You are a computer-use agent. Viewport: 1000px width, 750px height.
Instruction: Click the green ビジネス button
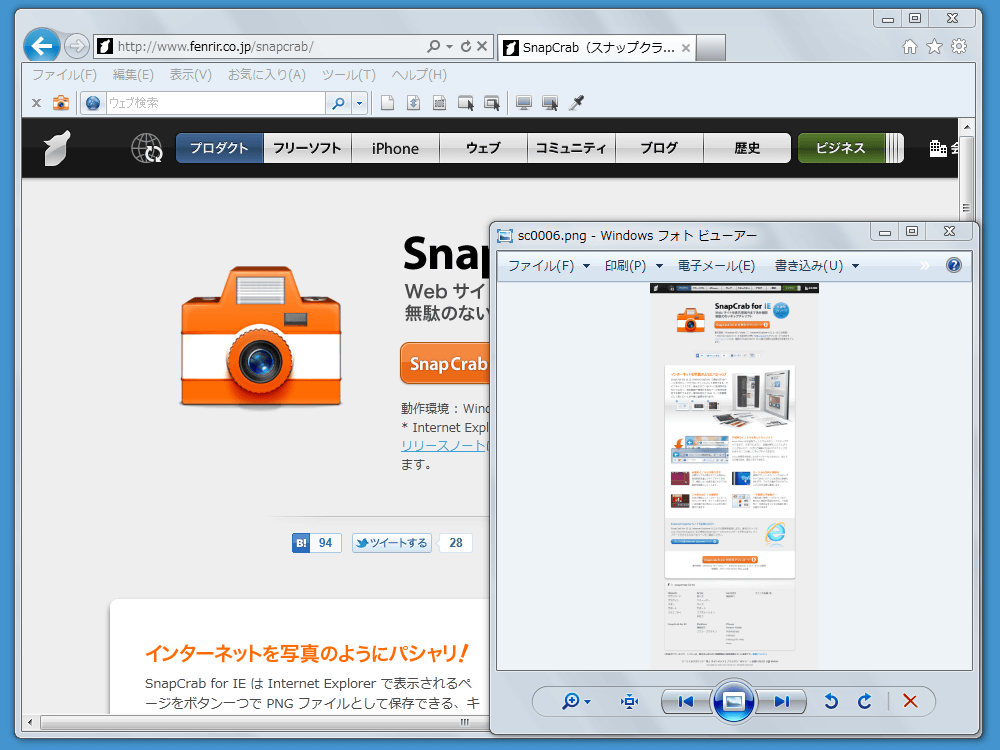tap(850, 148)
